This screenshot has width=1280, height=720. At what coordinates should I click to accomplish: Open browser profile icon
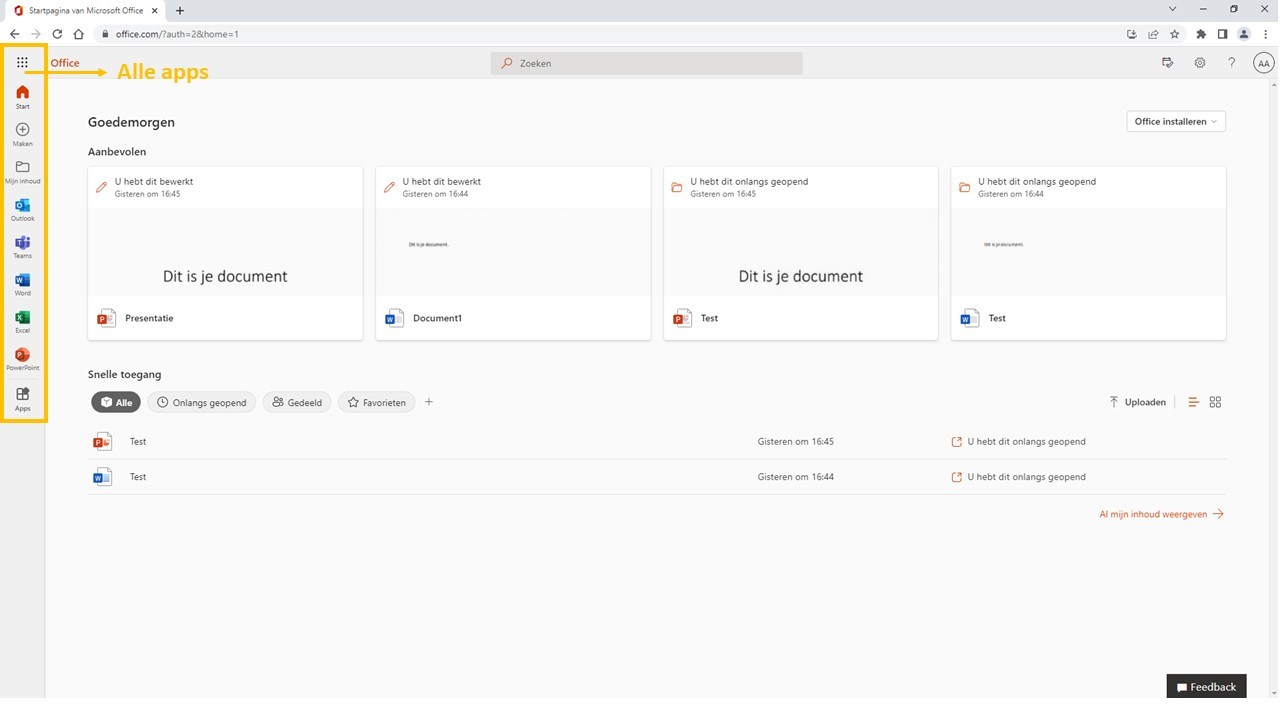coord(1244,34)
